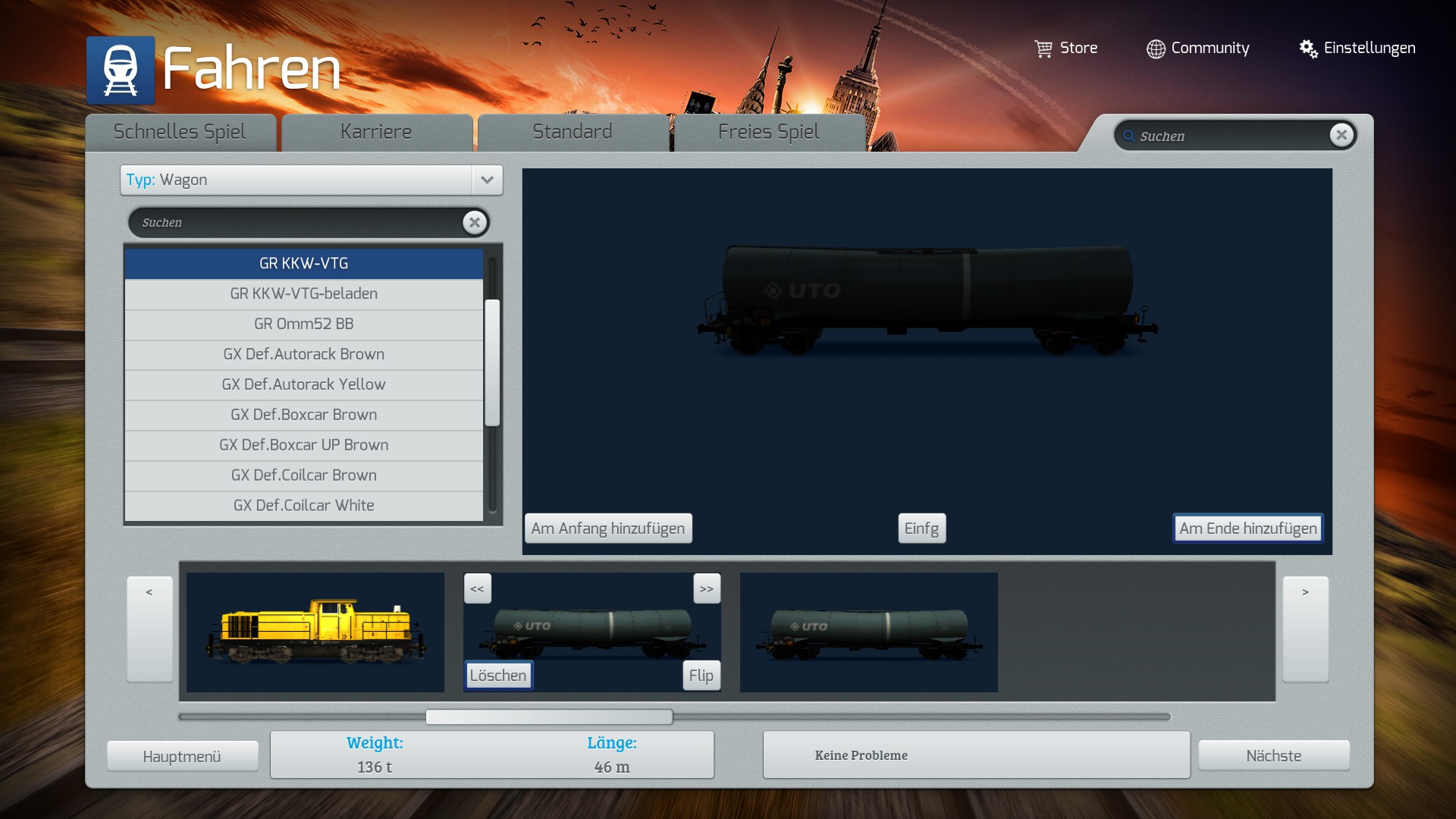Screen dimensions: 1456x819
Task: Select the yellow locomotive thumbnail
Action: pos(315,632)
